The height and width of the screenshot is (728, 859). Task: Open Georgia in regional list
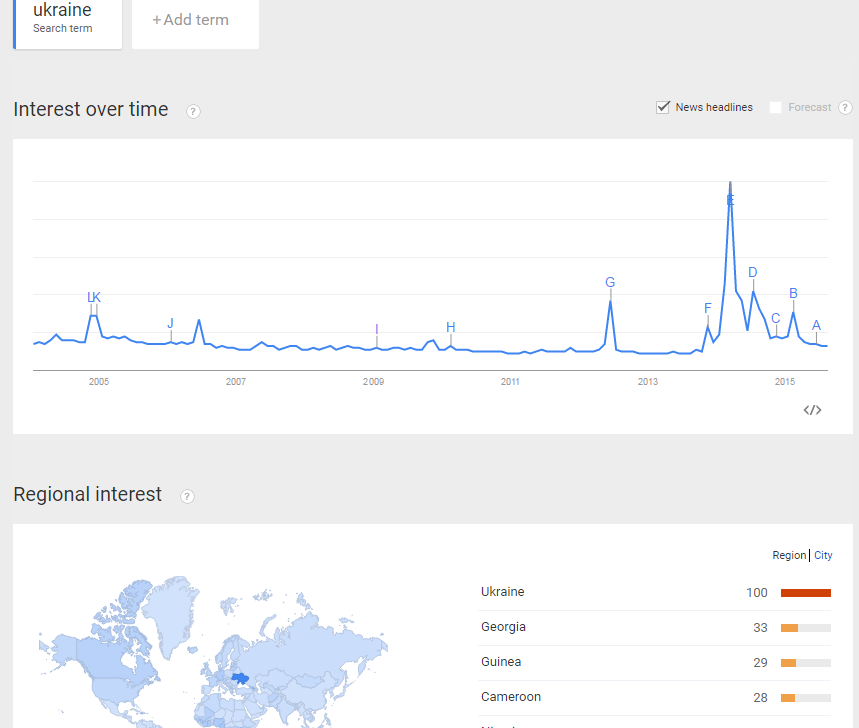click(x=503, y=627)
